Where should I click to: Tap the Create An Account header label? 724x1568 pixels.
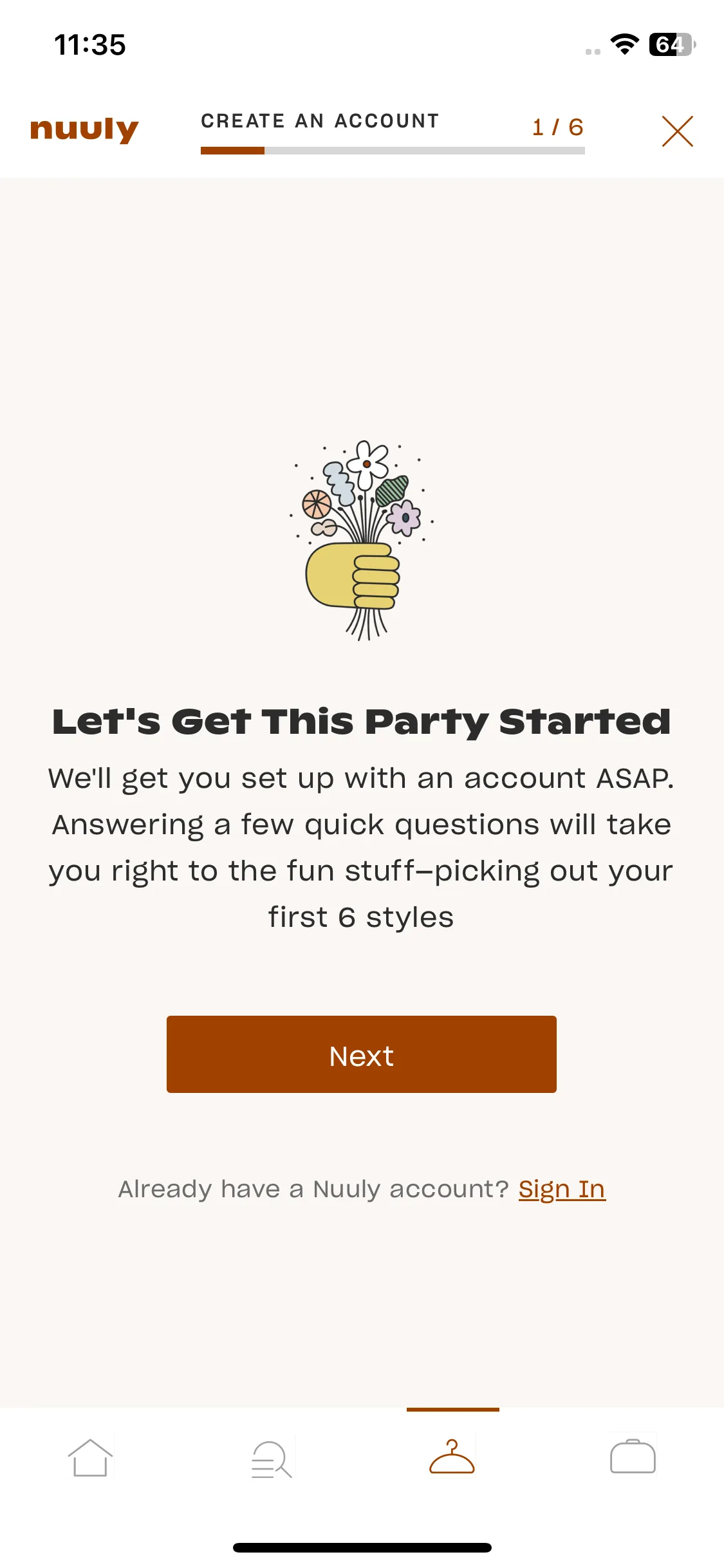tap(320, 121)
